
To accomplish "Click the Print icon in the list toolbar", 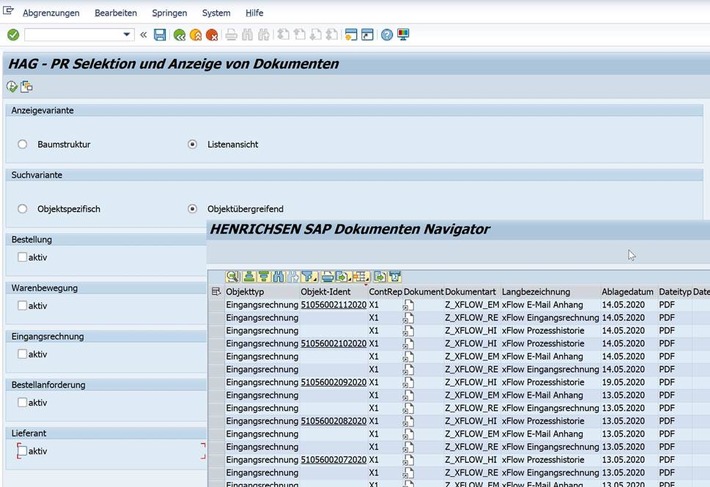I will click(327, 277).
